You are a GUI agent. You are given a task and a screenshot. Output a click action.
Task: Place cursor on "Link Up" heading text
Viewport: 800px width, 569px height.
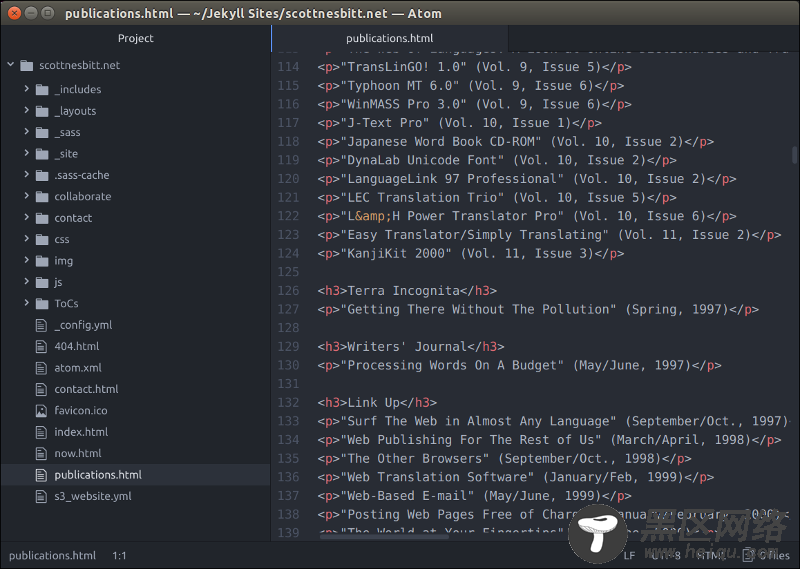[x=373, y=403]
